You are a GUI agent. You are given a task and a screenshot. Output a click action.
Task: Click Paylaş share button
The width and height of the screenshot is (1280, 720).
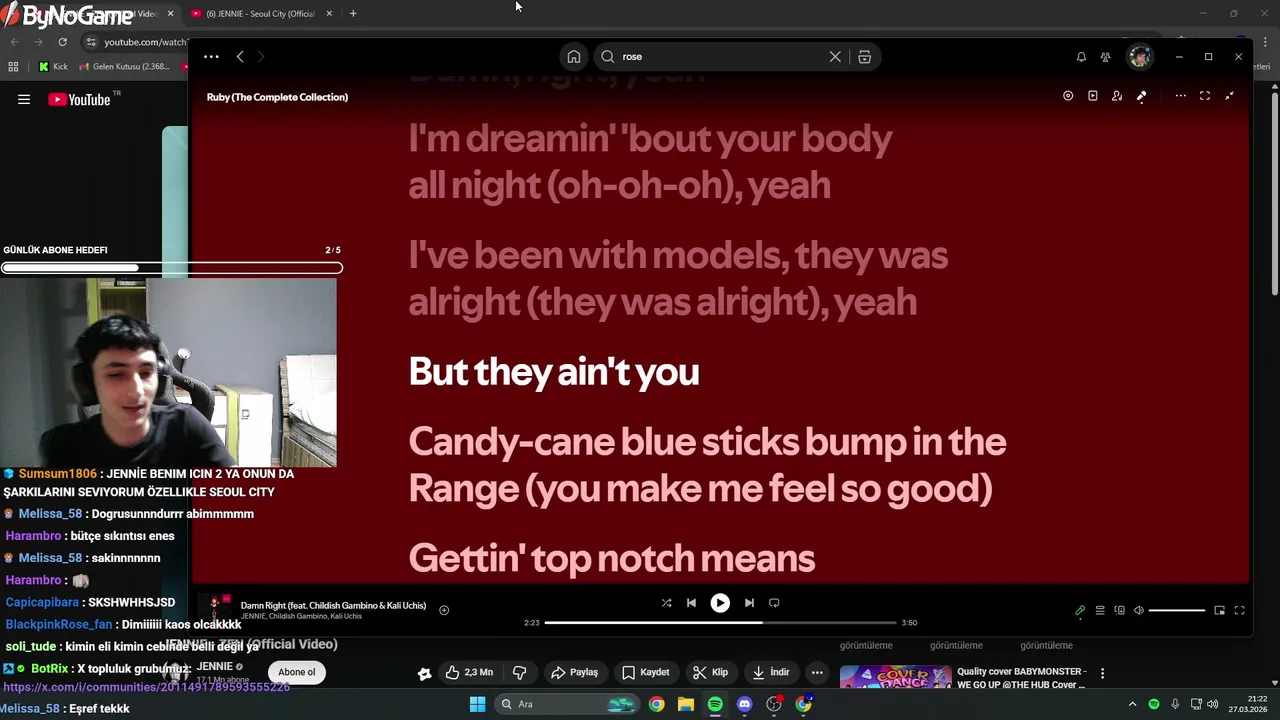click(575, 673)
